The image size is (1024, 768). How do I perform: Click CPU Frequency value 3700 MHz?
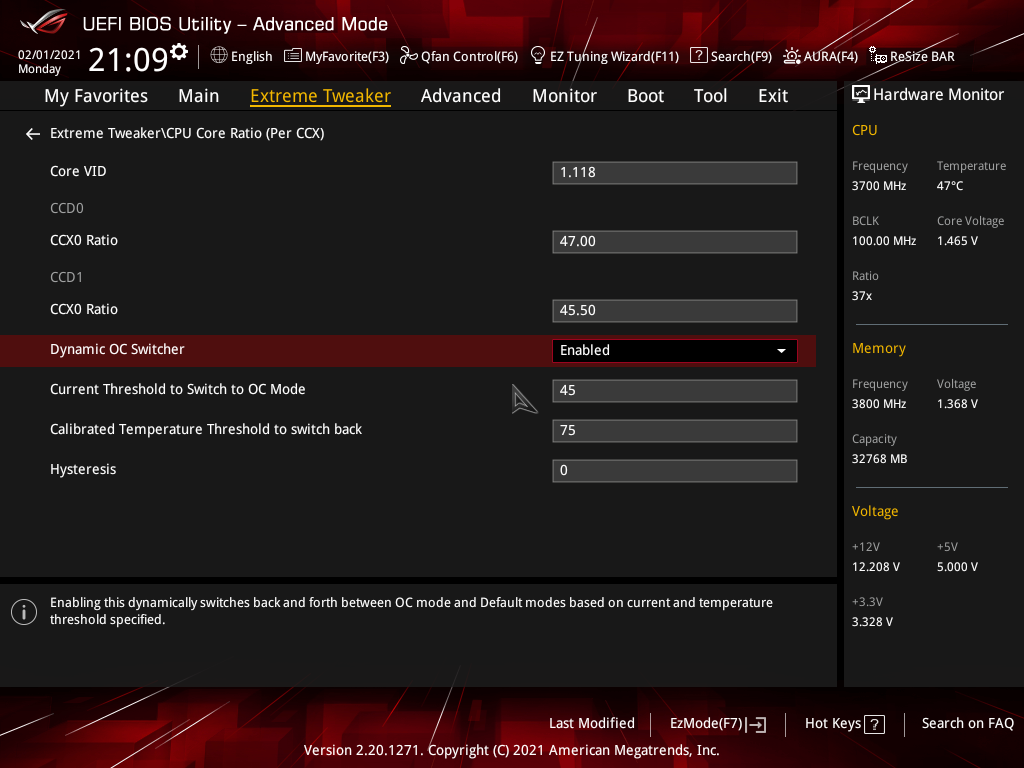(879, 186)
